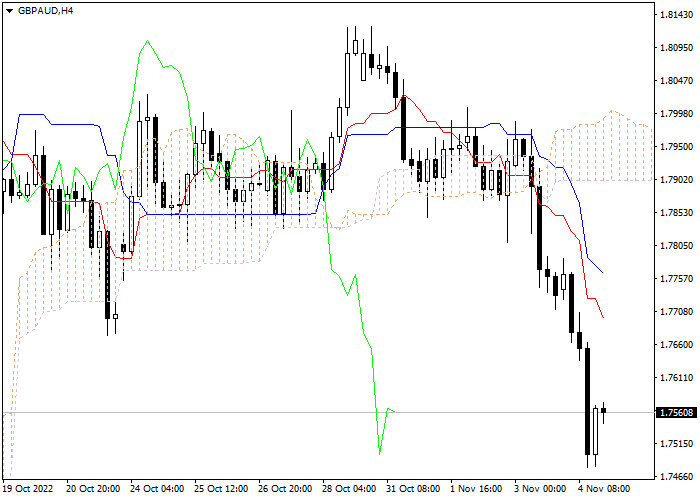Image resolution: width=700 pixels, height=500 pixels.
Task: Click the 4 Nov 08:00 time label
Action: 604,489
